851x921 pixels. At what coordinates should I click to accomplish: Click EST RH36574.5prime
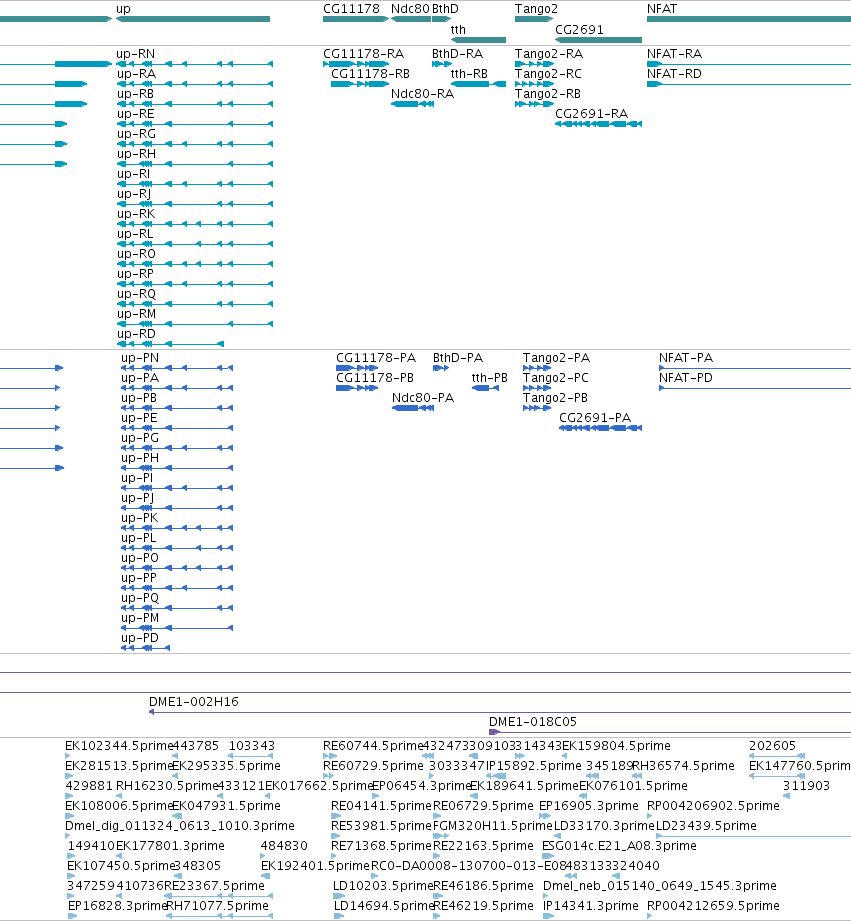pos(683,766)
